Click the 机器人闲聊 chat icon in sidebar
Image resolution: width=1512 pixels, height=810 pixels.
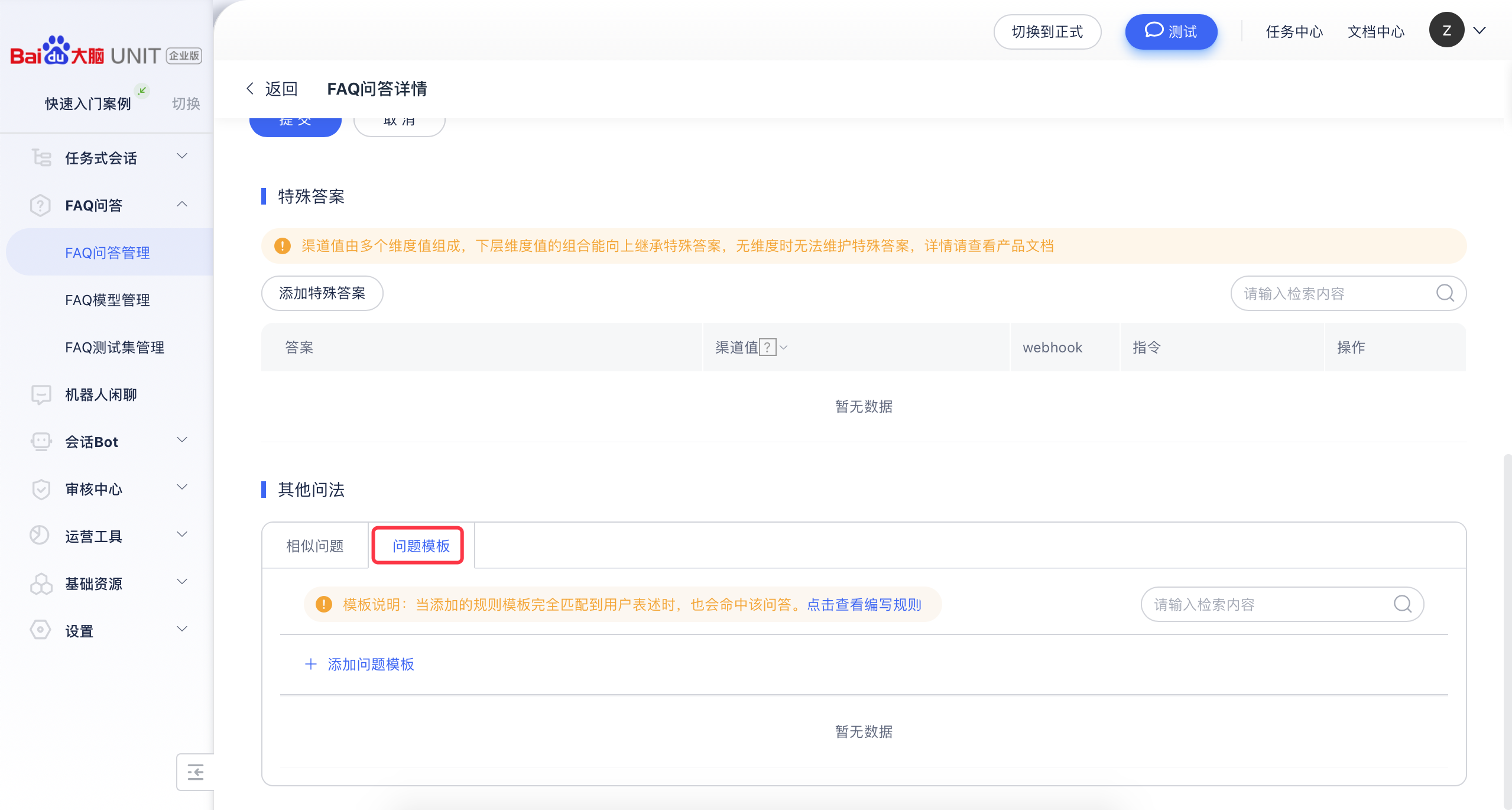pyautogui.click(x=41, y=394)
